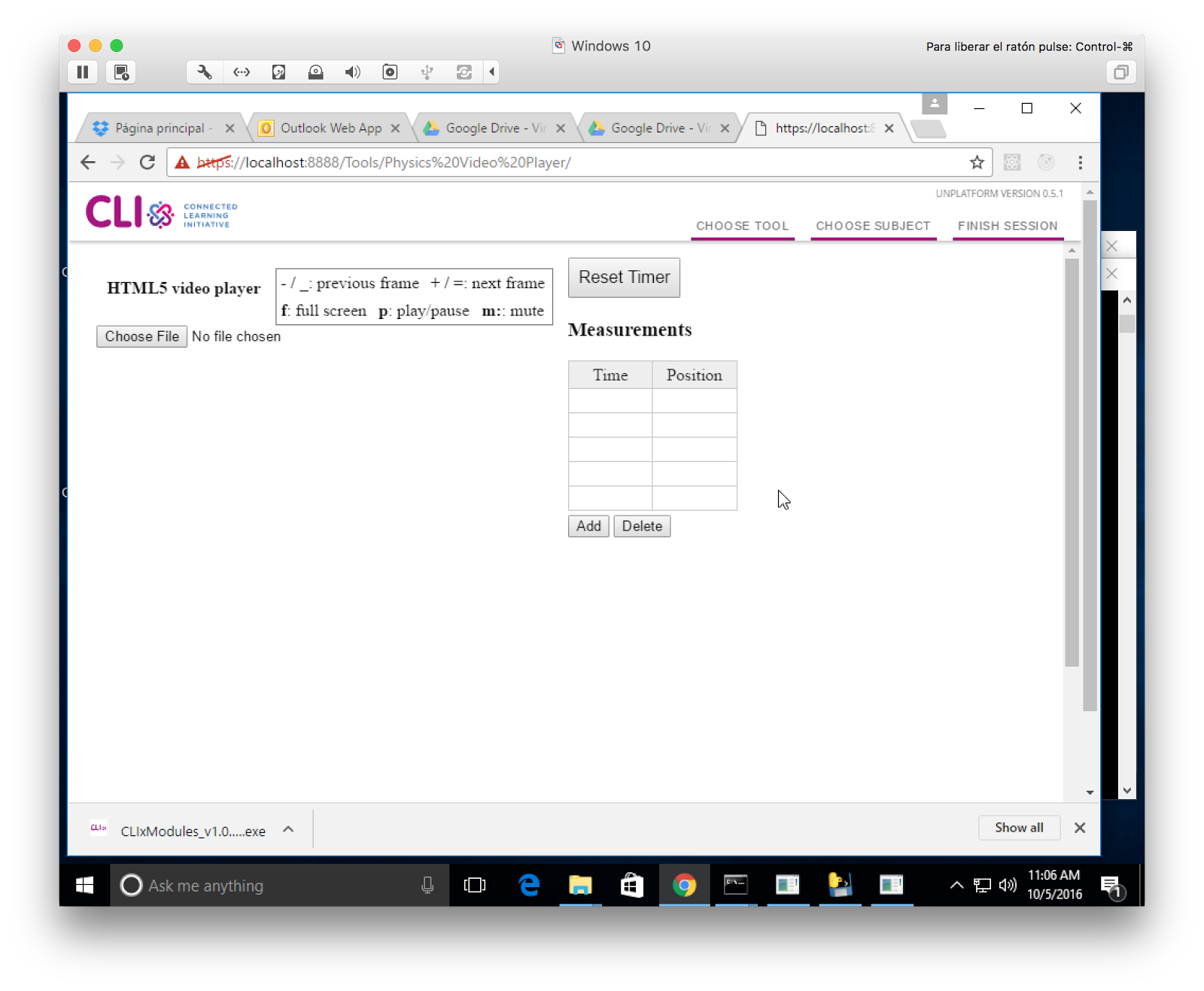Click Reset Timer button
1204x991 pixels.
tap(624, 277)
